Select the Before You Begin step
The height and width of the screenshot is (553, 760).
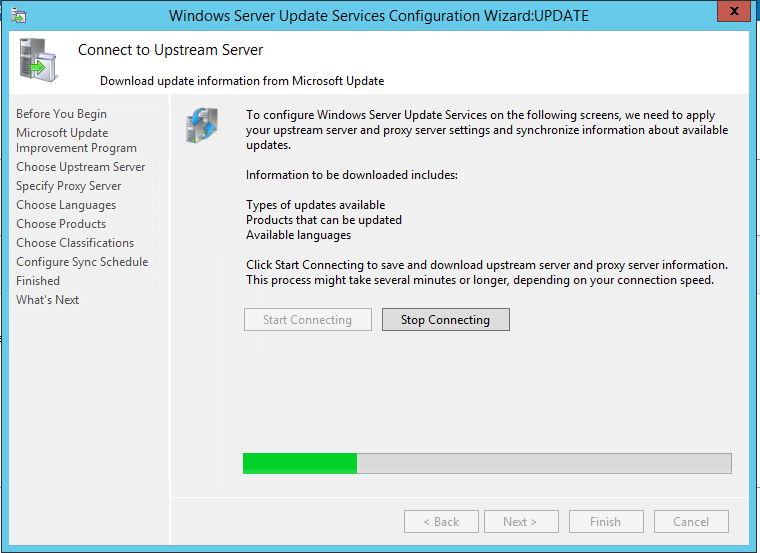[62, 114]
